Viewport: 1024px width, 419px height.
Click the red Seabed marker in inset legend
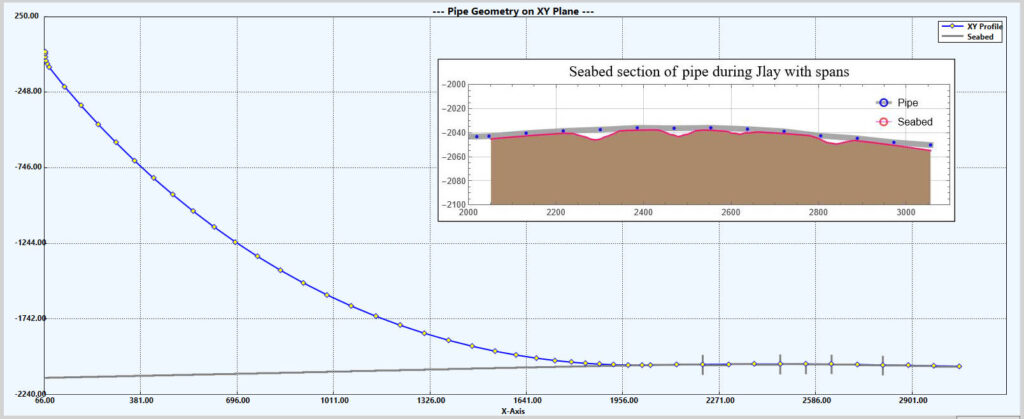click(883, 122)
